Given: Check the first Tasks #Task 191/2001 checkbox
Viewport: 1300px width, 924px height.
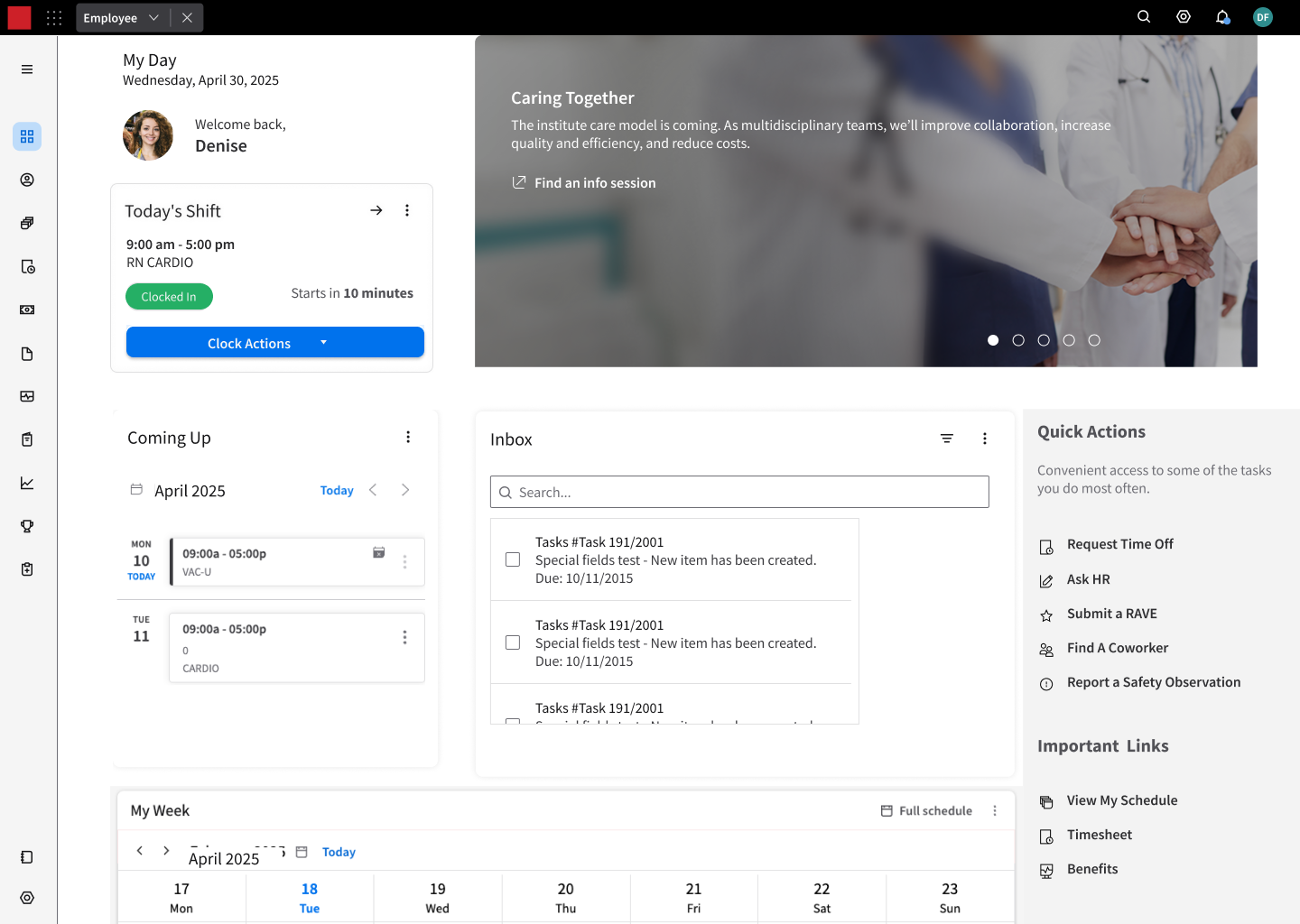Looking at the screenshot, I should 513,559.
